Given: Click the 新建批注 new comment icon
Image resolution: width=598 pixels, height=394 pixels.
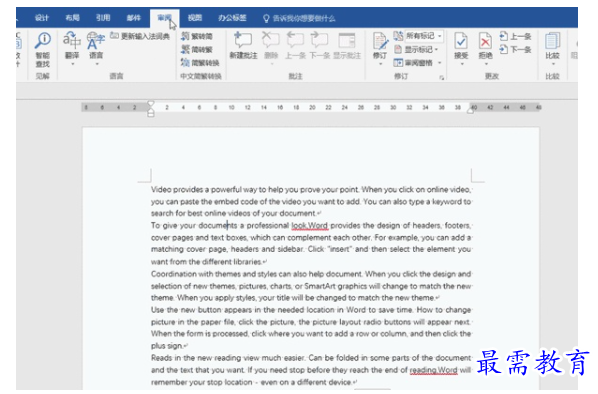Looking at the screenshot, I should [x=243, y=40].
